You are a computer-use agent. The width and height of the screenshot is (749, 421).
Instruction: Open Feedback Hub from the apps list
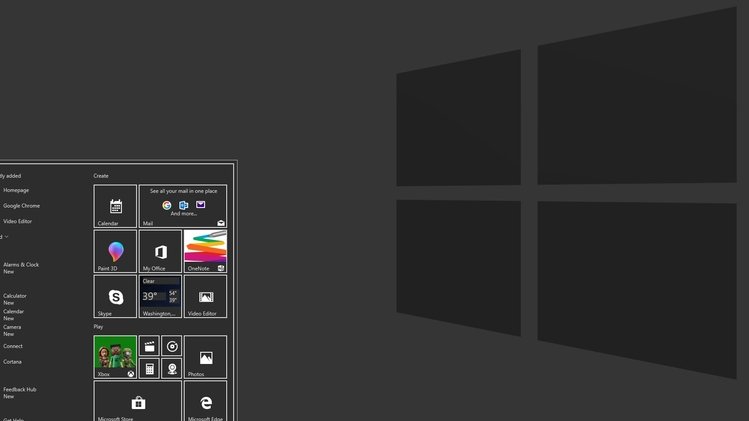[20, 393]
